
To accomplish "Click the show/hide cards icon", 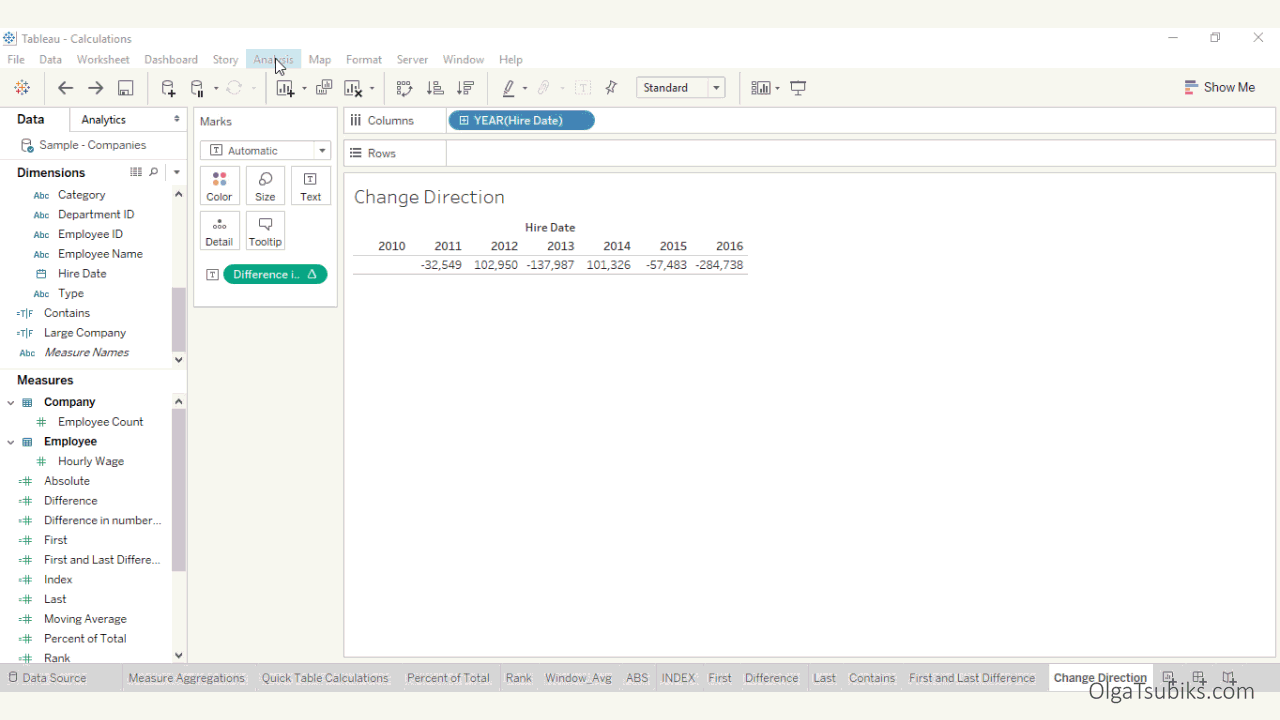I will [x=761, y=88].
